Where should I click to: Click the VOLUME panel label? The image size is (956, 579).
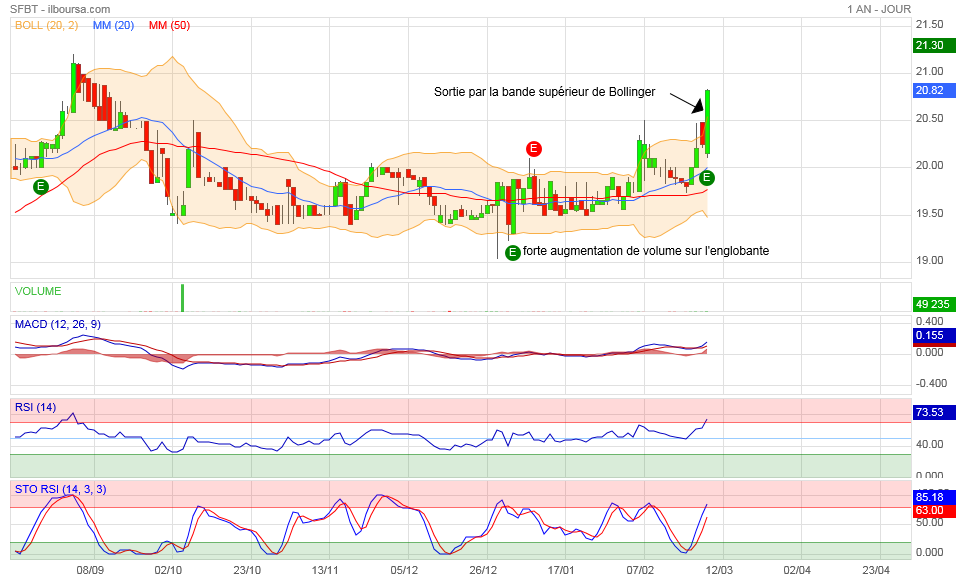coord(38,291)
